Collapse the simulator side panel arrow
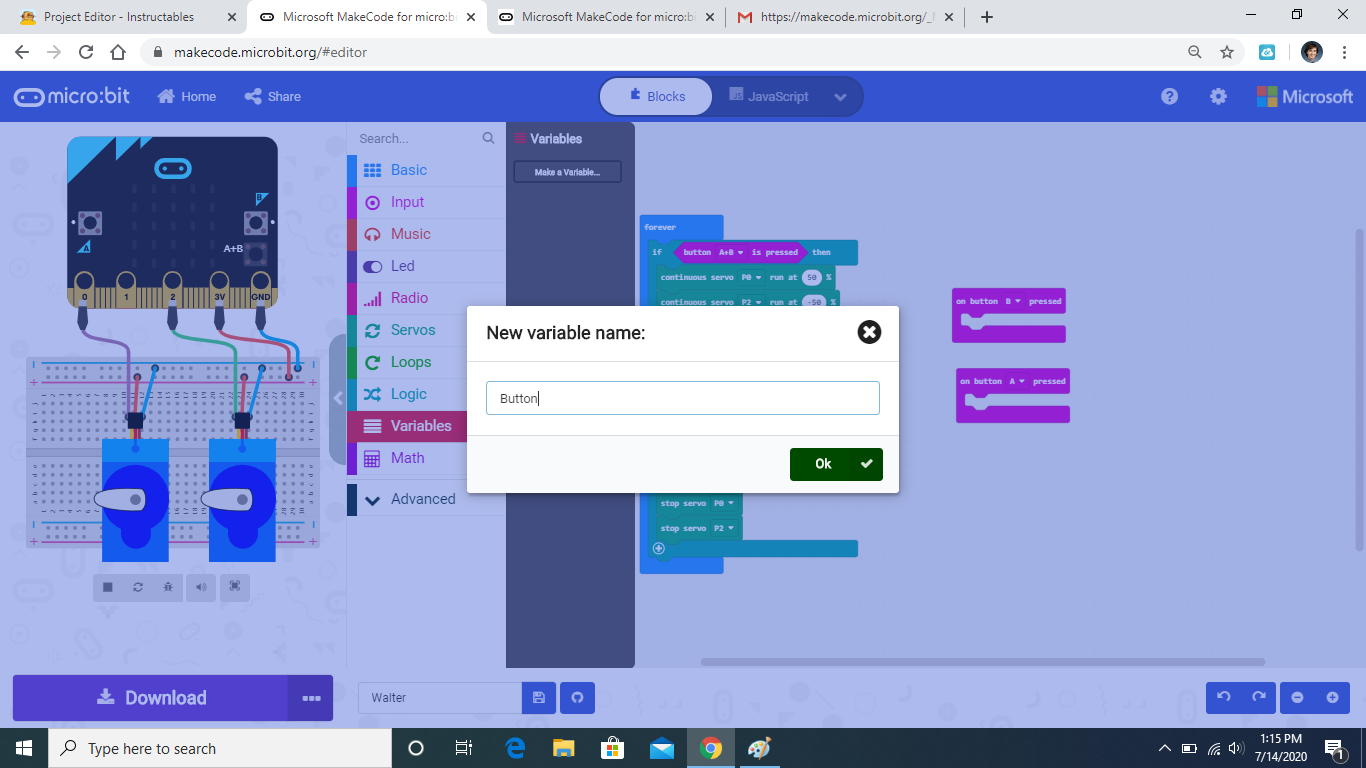 pos(338,398)
